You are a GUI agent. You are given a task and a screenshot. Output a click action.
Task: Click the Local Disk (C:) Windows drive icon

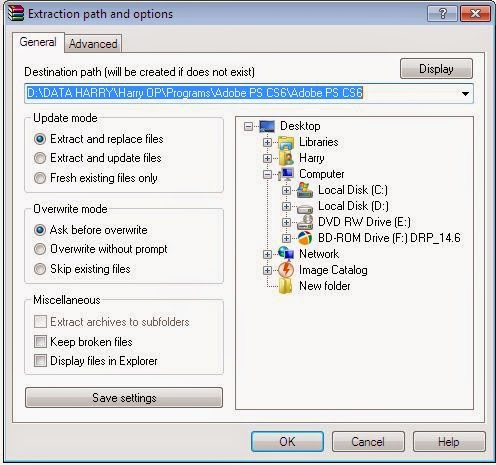pyautogui.click(x=305, y=190)
